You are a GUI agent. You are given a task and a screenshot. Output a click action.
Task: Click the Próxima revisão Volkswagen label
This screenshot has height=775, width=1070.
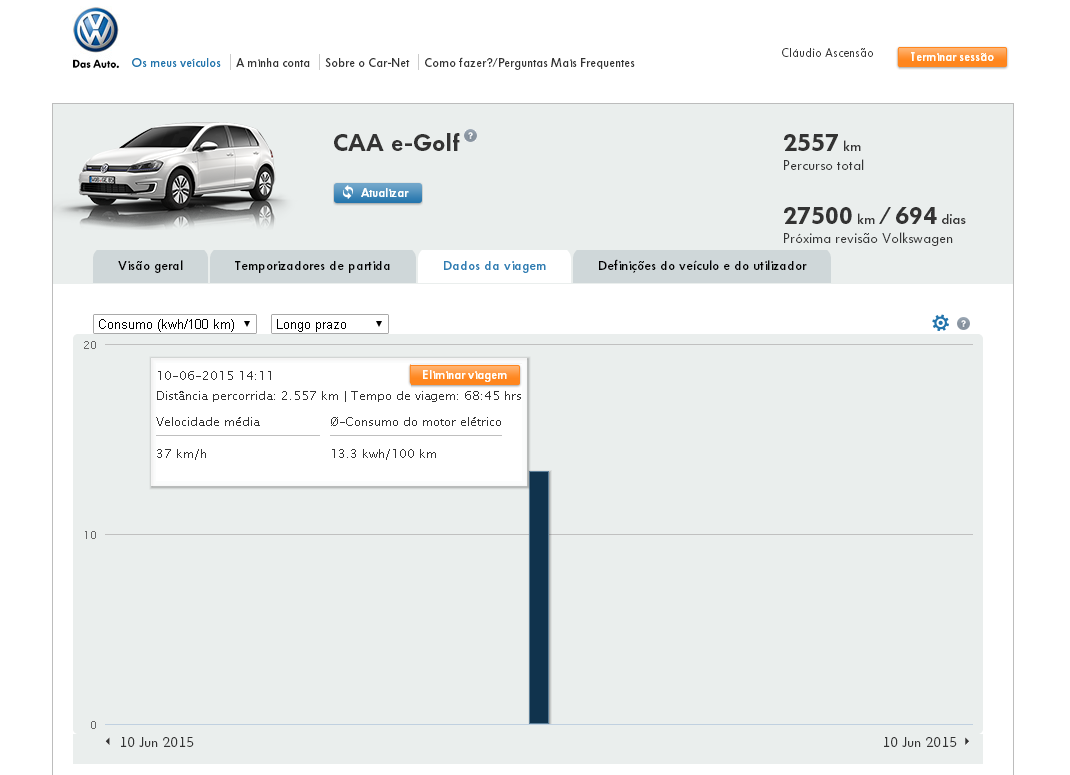(x=867, y=239)
